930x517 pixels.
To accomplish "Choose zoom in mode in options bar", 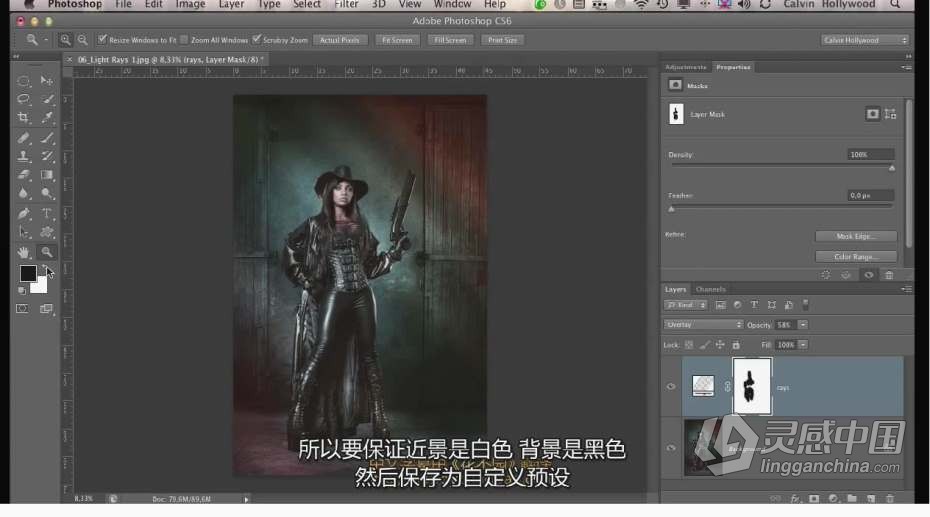I will 65,40.
